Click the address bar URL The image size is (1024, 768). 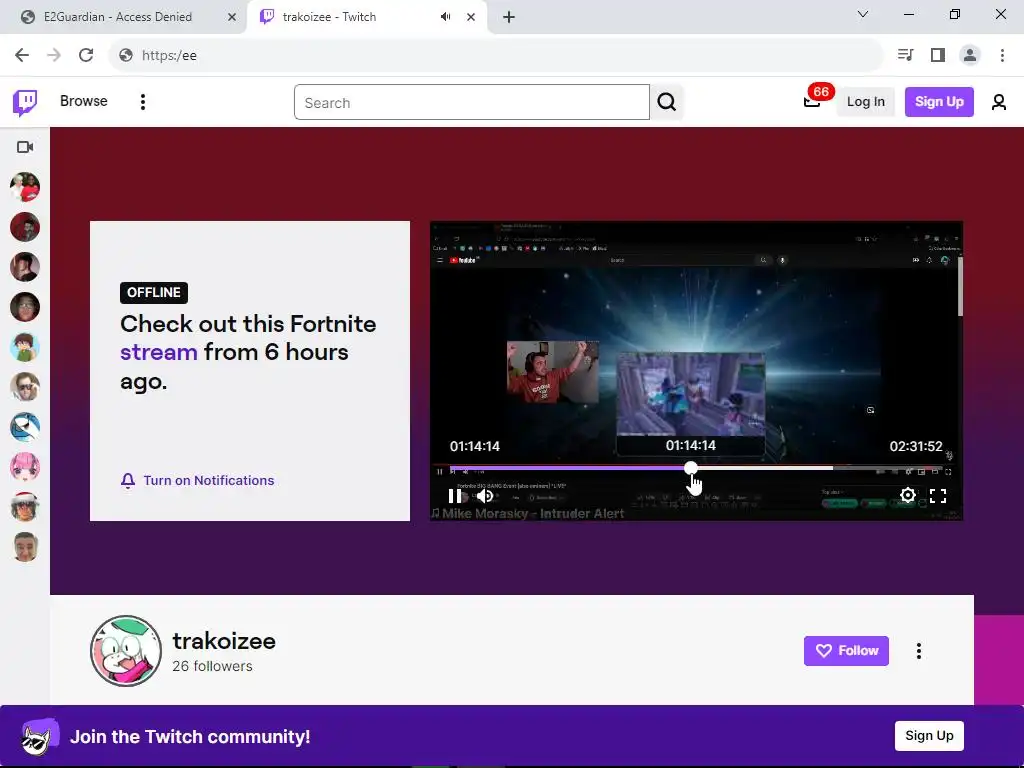point(169,56)
